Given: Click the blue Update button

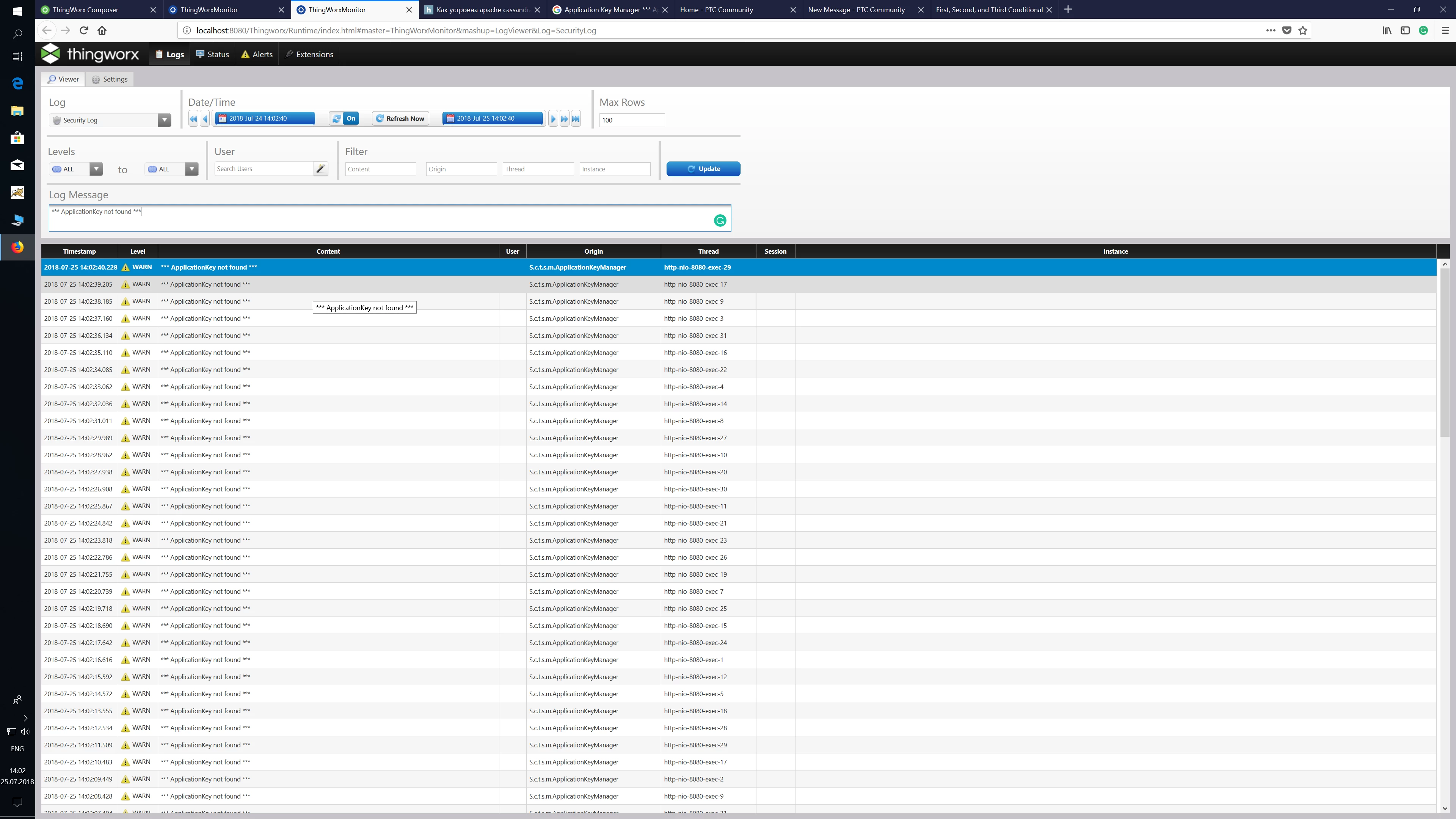Looking at the screenshot, I should tap(703, 168).
